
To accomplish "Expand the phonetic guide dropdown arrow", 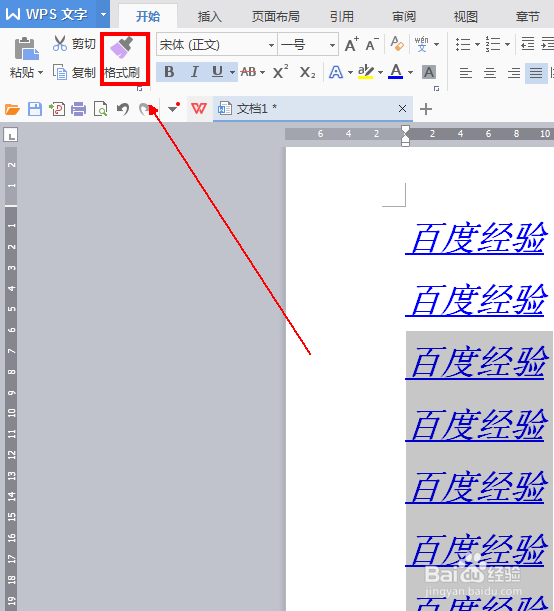I will pyautogui.click(x=437, y=44).
